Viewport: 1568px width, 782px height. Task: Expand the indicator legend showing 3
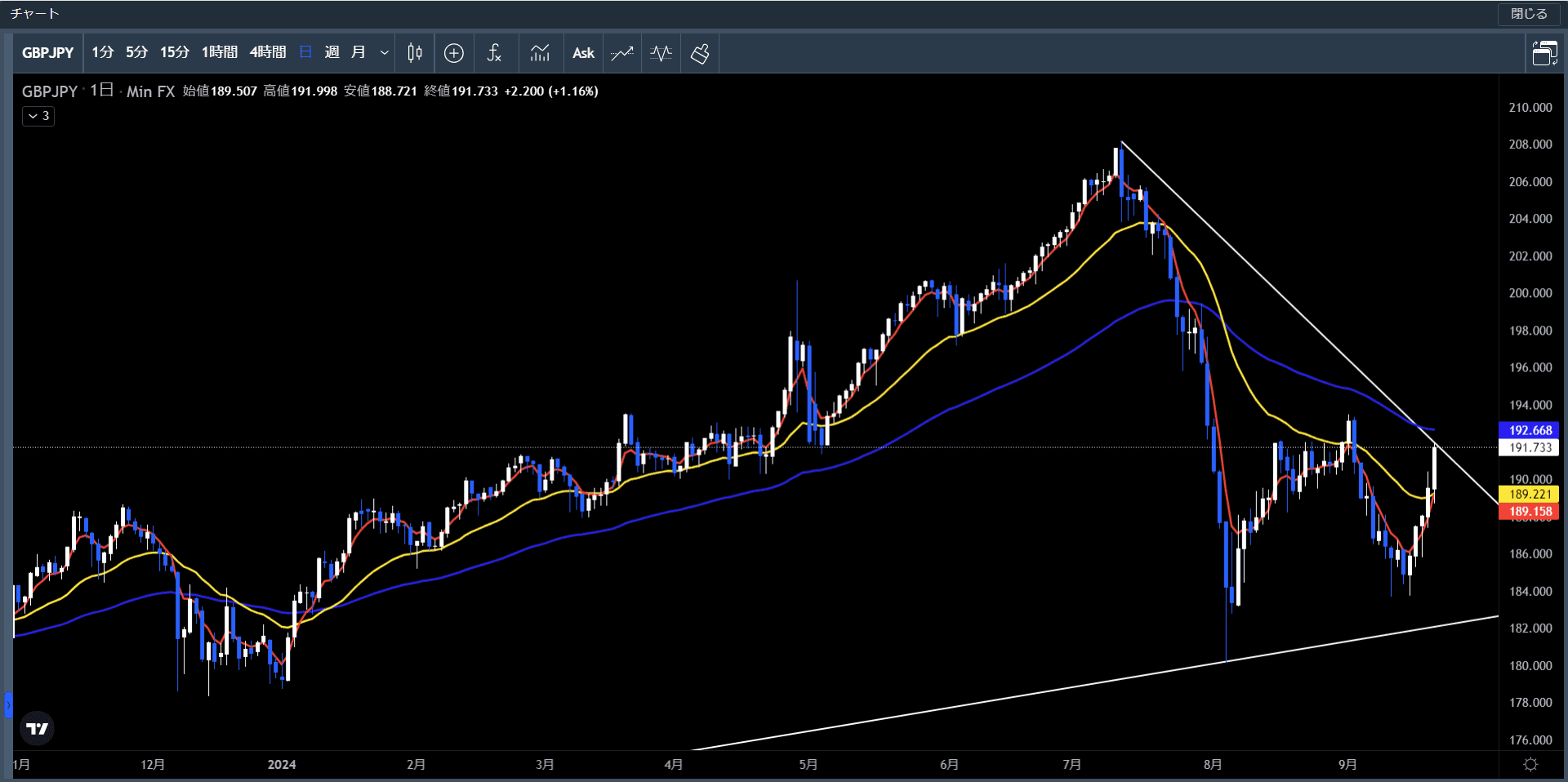tap(38, 116)
